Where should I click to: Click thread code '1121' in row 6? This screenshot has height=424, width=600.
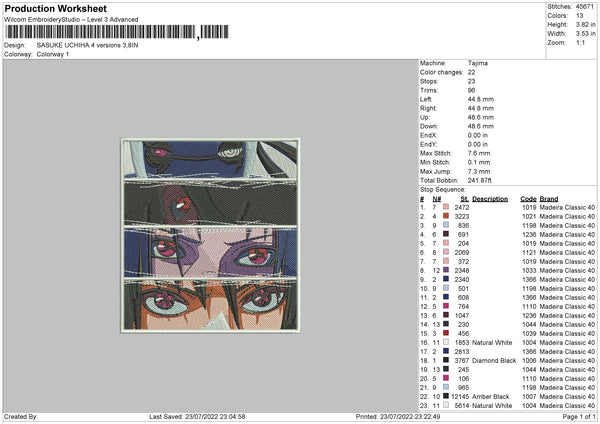(x=529, y=252)
